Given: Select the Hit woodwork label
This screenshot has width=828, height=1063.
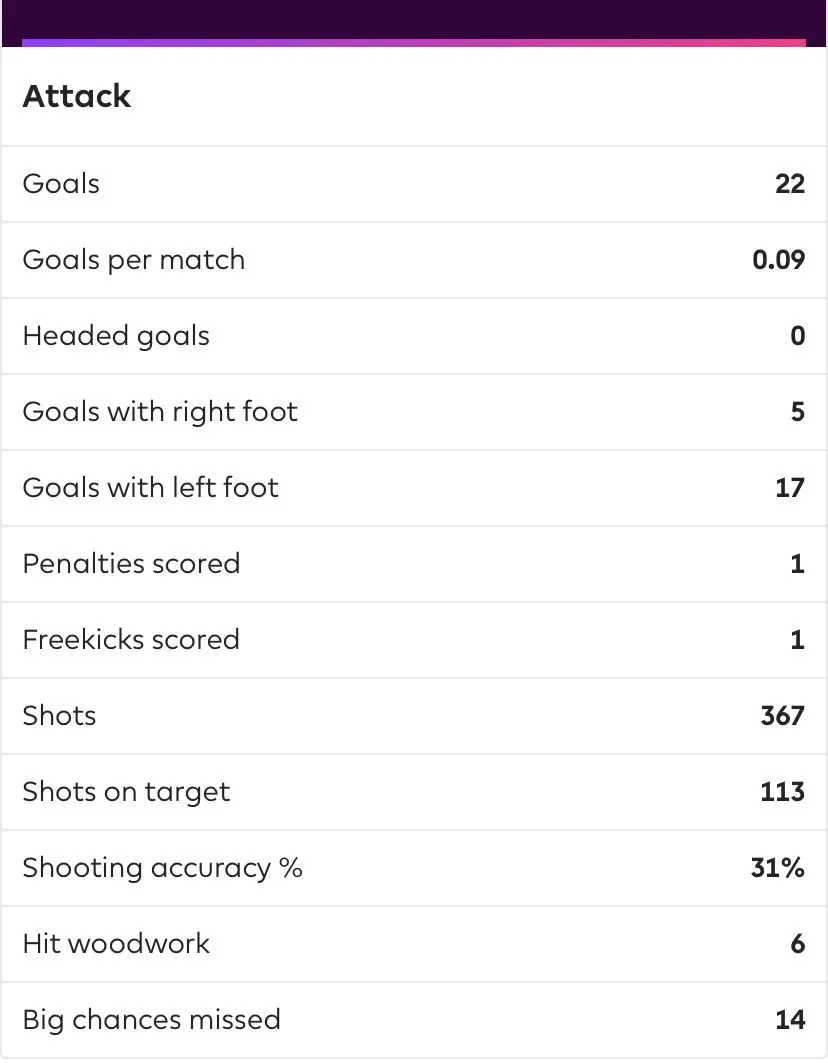Looking at the screenshot, I should [116, 944].
